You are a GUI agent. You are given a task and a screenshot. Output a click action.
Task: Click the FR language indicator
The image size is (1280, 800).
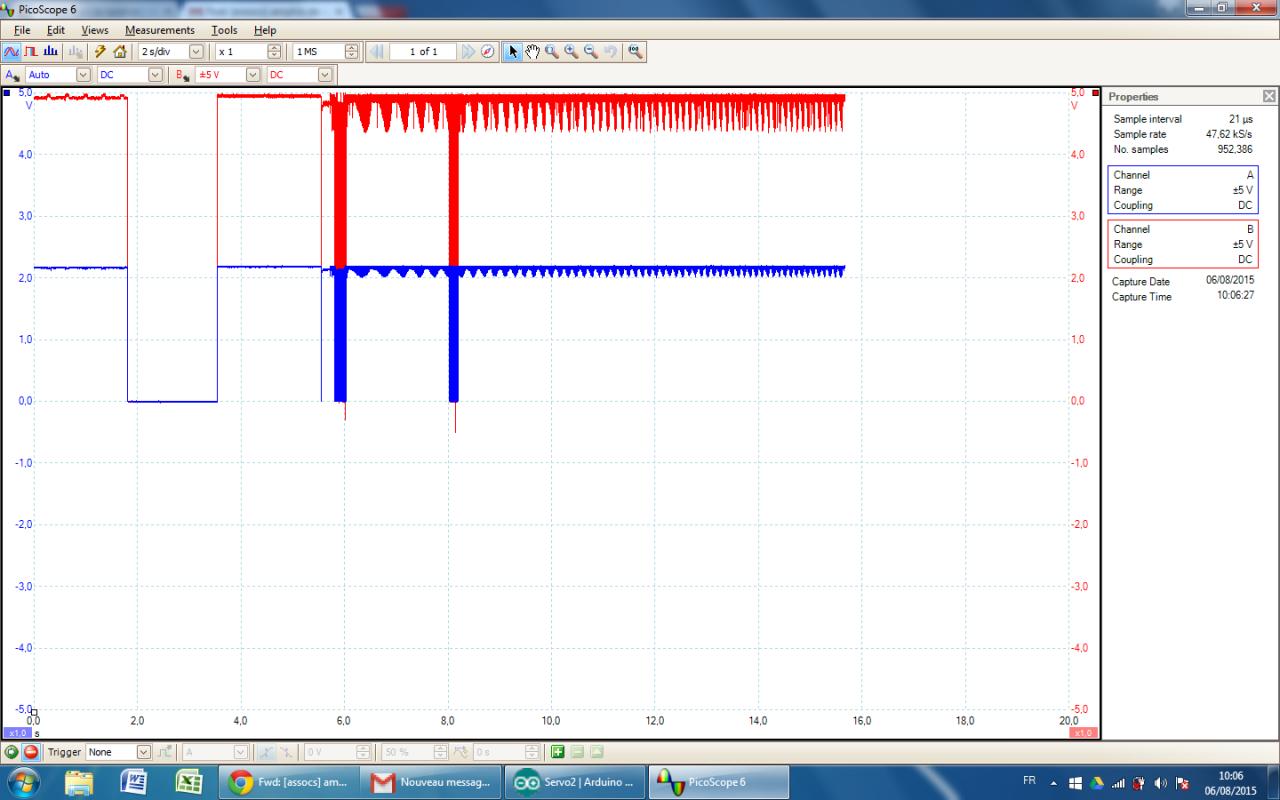(1029, 780)
